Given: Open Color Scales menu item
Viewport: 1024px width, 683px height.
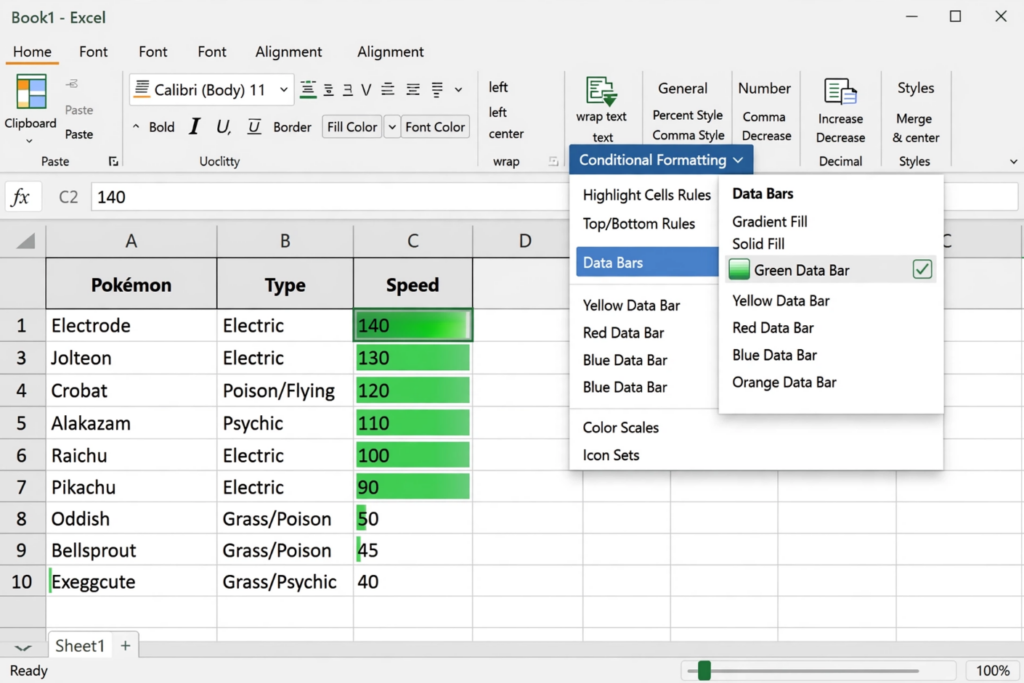Looking at the screenshot, I should pos(620,428).
